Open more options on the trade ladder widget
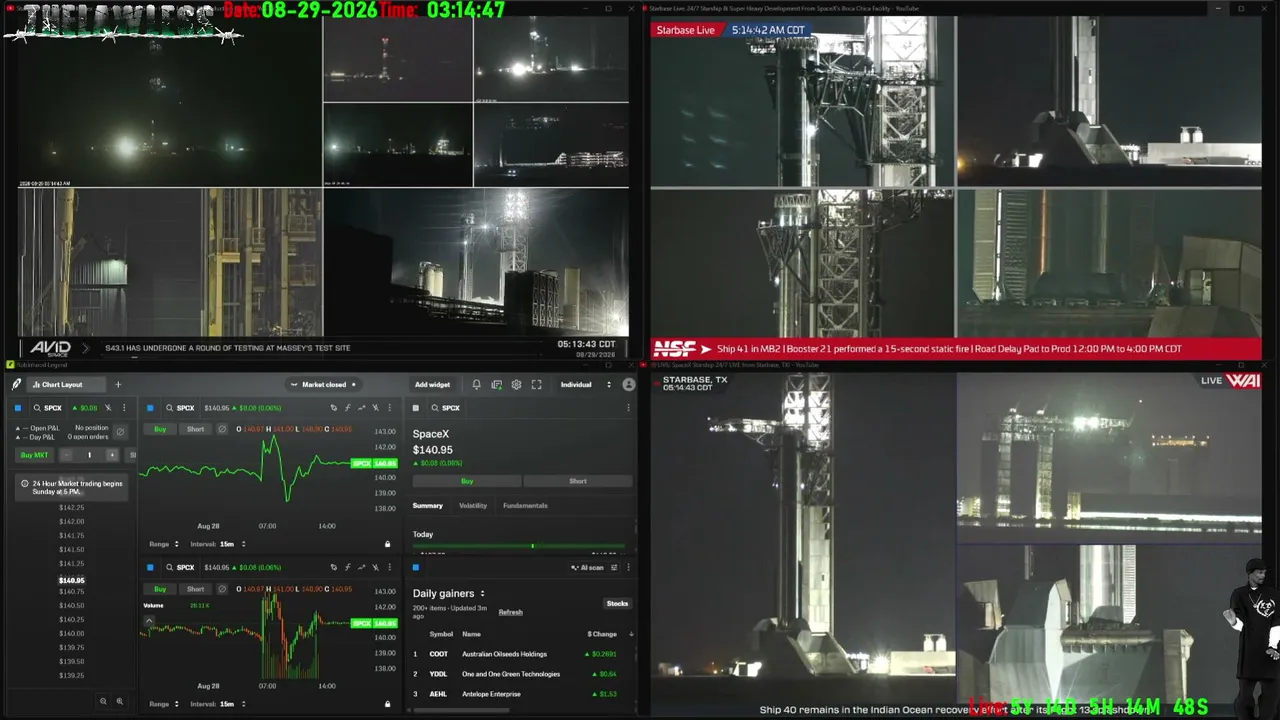 point(124,408)
